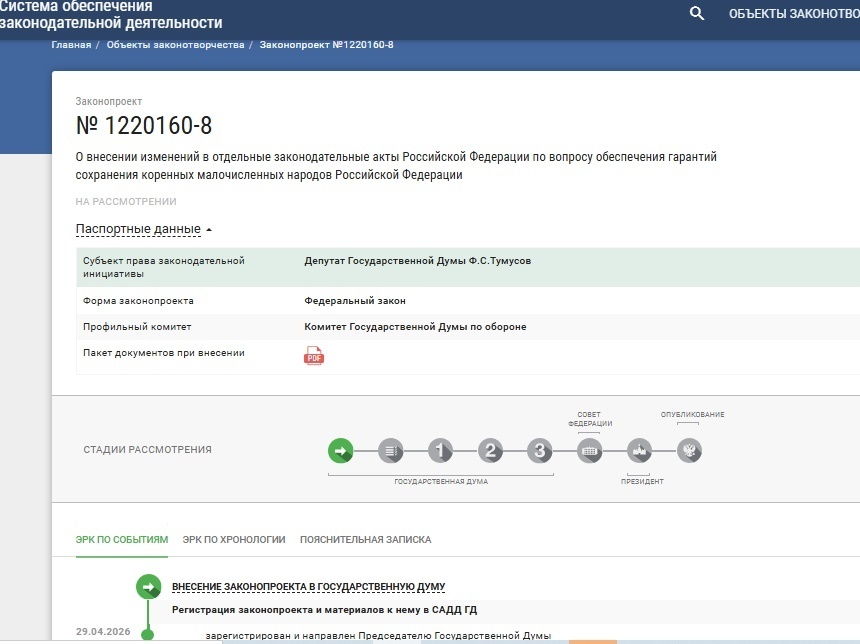
Task: Open Объекты законотворчества breadcrumb link
Action: coord(176,45)
